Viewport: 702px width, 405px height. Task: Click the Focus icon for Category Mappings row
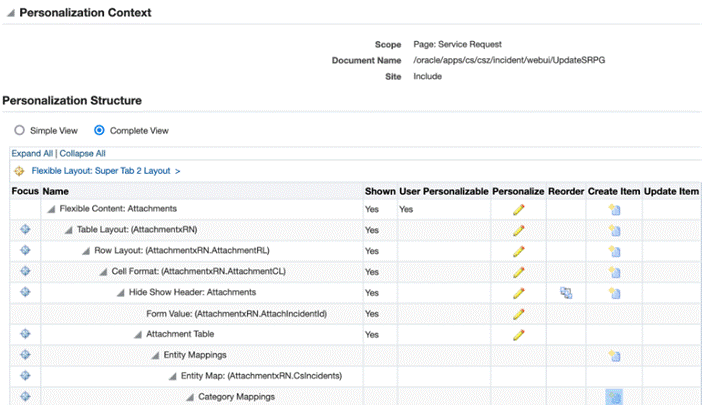(x=26, y=397)
